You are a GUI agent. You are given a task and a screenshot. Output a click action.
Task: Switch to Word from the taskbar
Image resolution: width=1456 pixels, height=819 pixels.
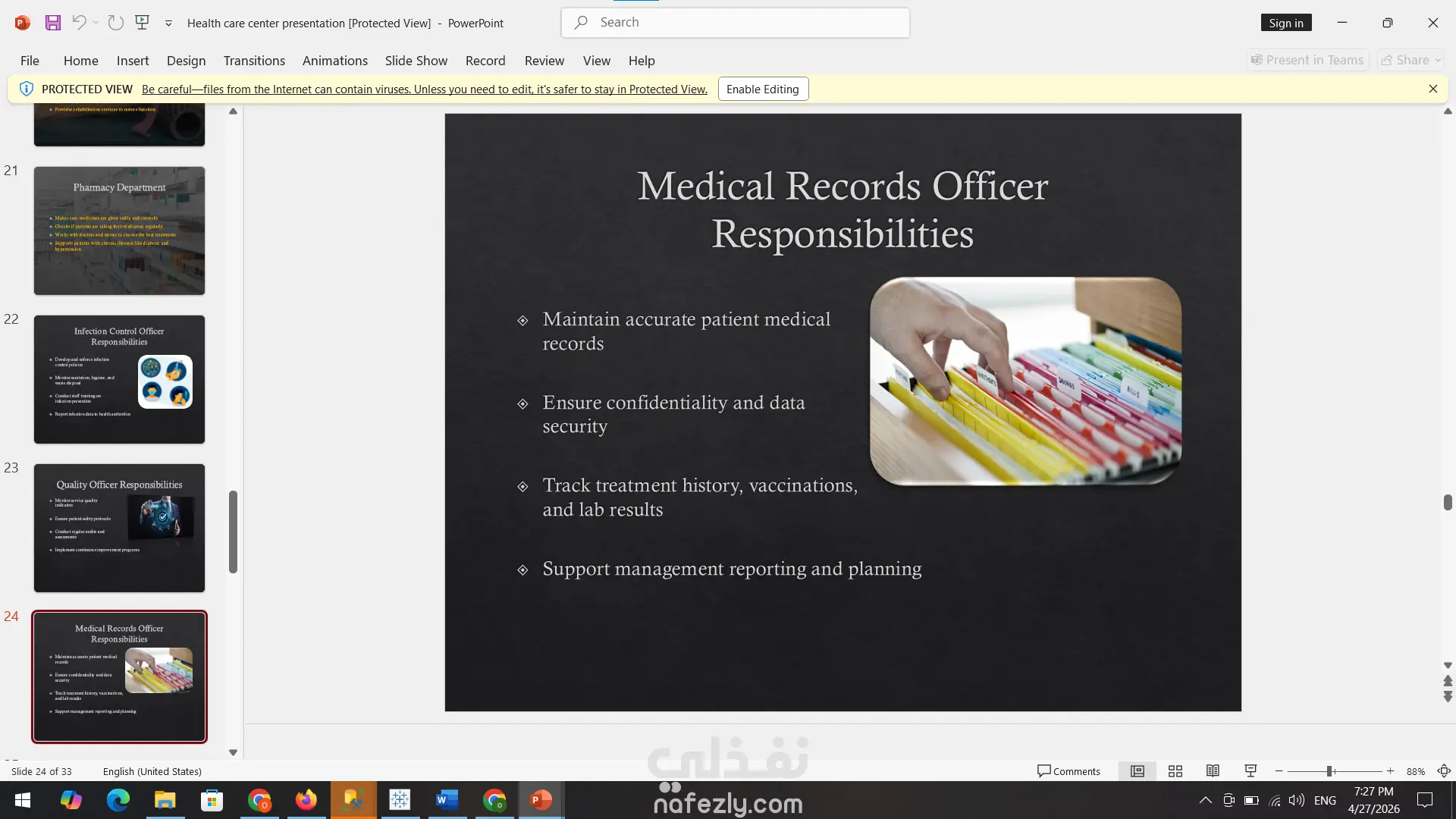[x=447, y=800]
